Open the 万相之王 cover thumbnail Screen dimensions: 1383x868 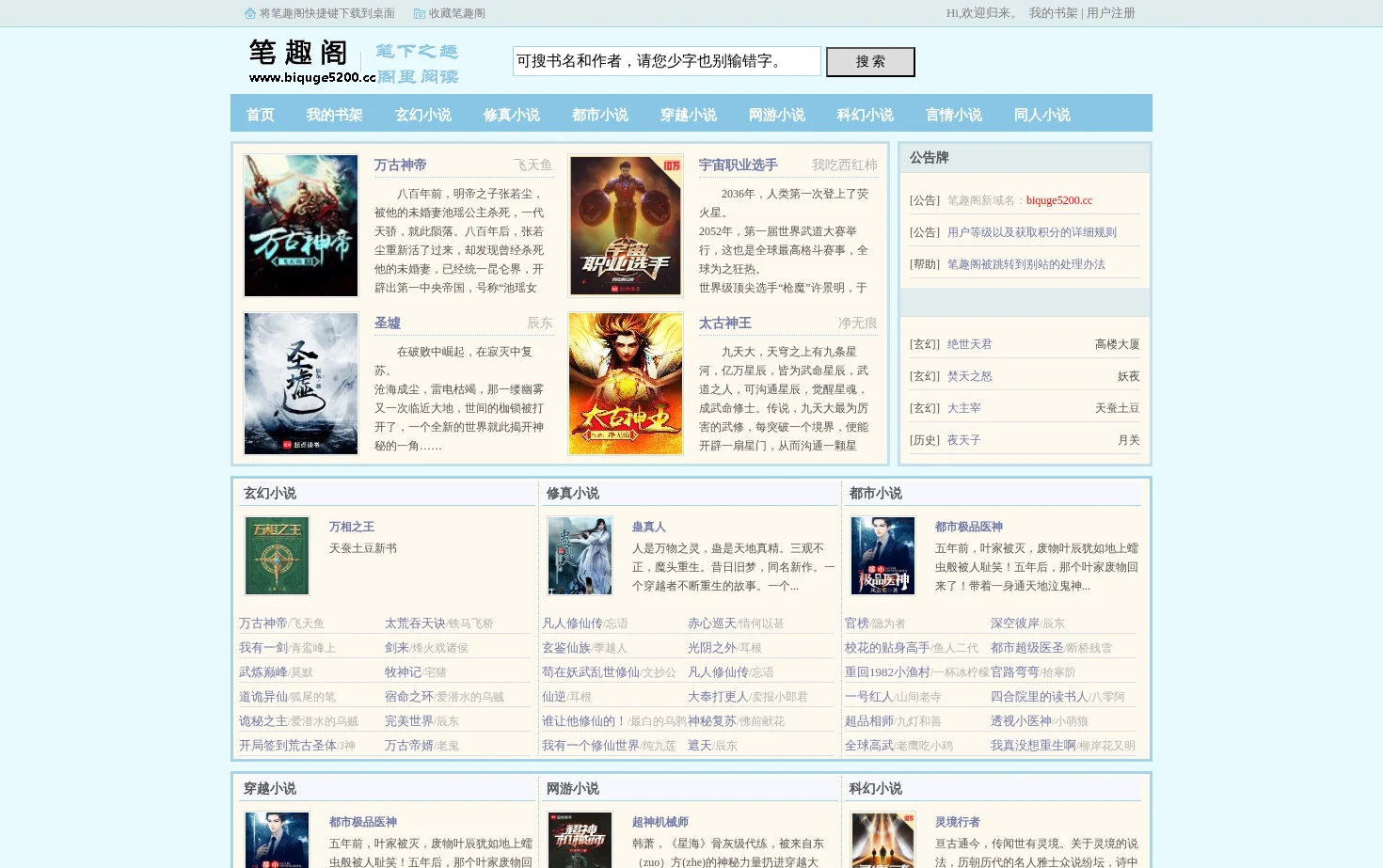(x=277, y=556)
